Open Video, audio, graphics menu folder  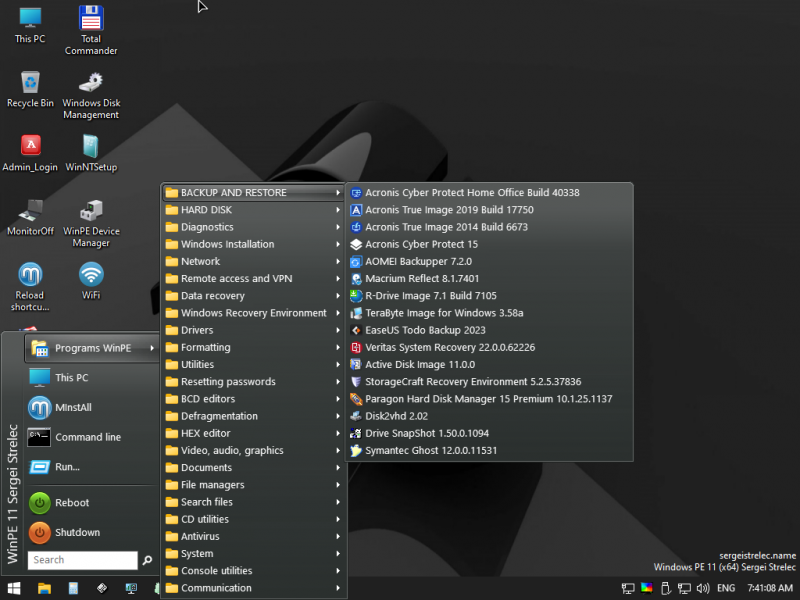[x=253, y=451]
